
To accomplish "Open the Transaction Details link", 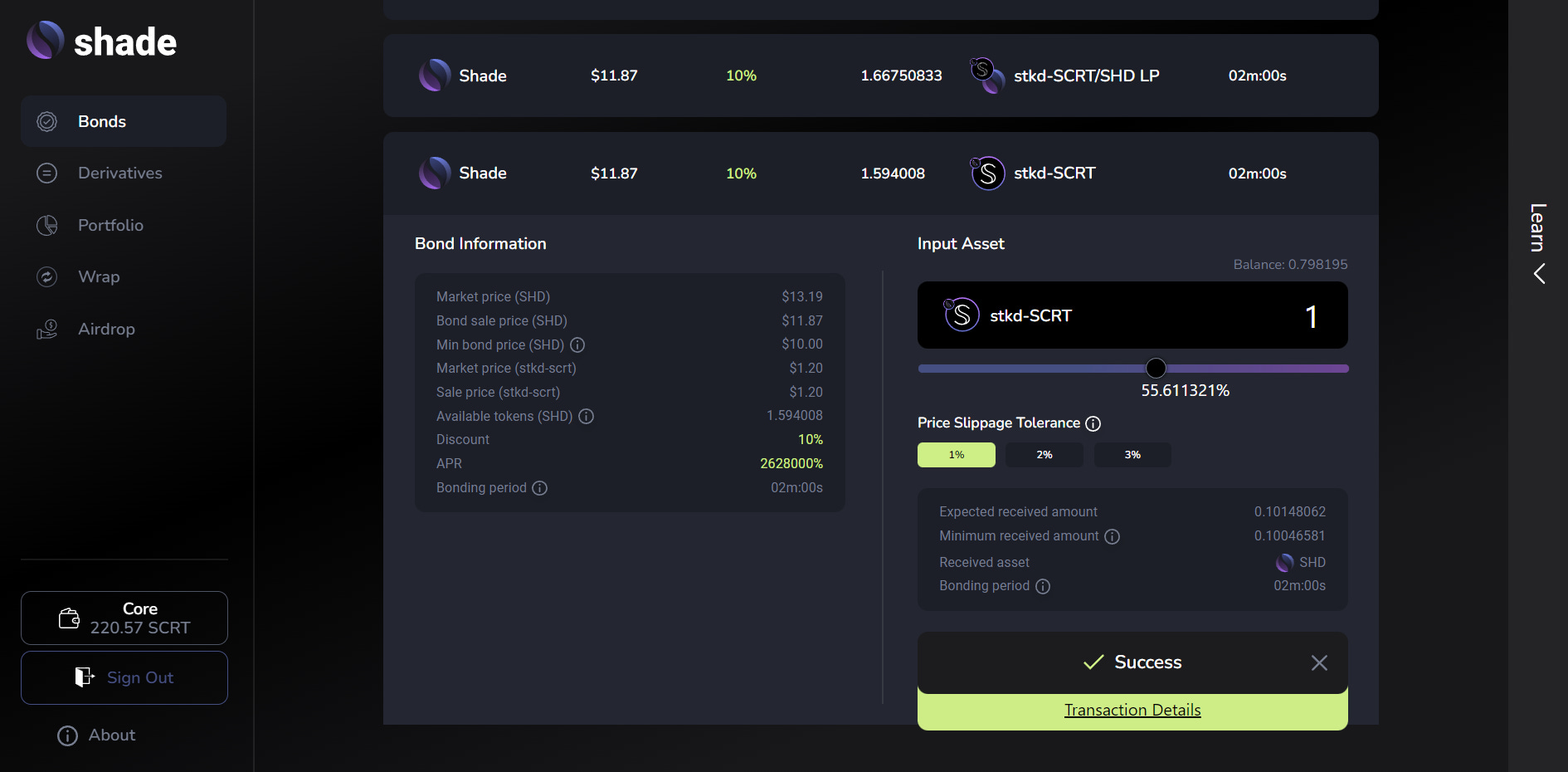I will (1132, 710).
